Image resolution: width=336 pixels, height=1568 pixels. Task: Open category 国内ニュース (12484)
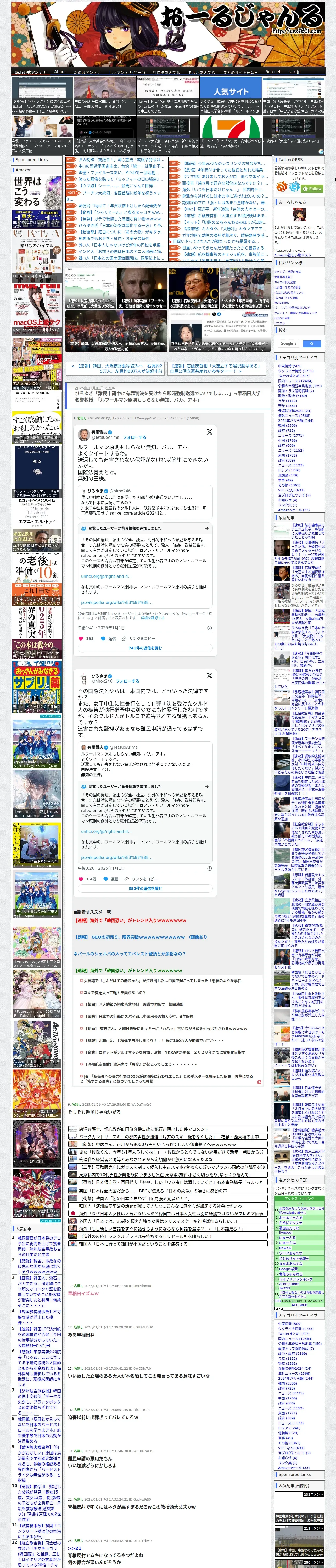[295, 381]
